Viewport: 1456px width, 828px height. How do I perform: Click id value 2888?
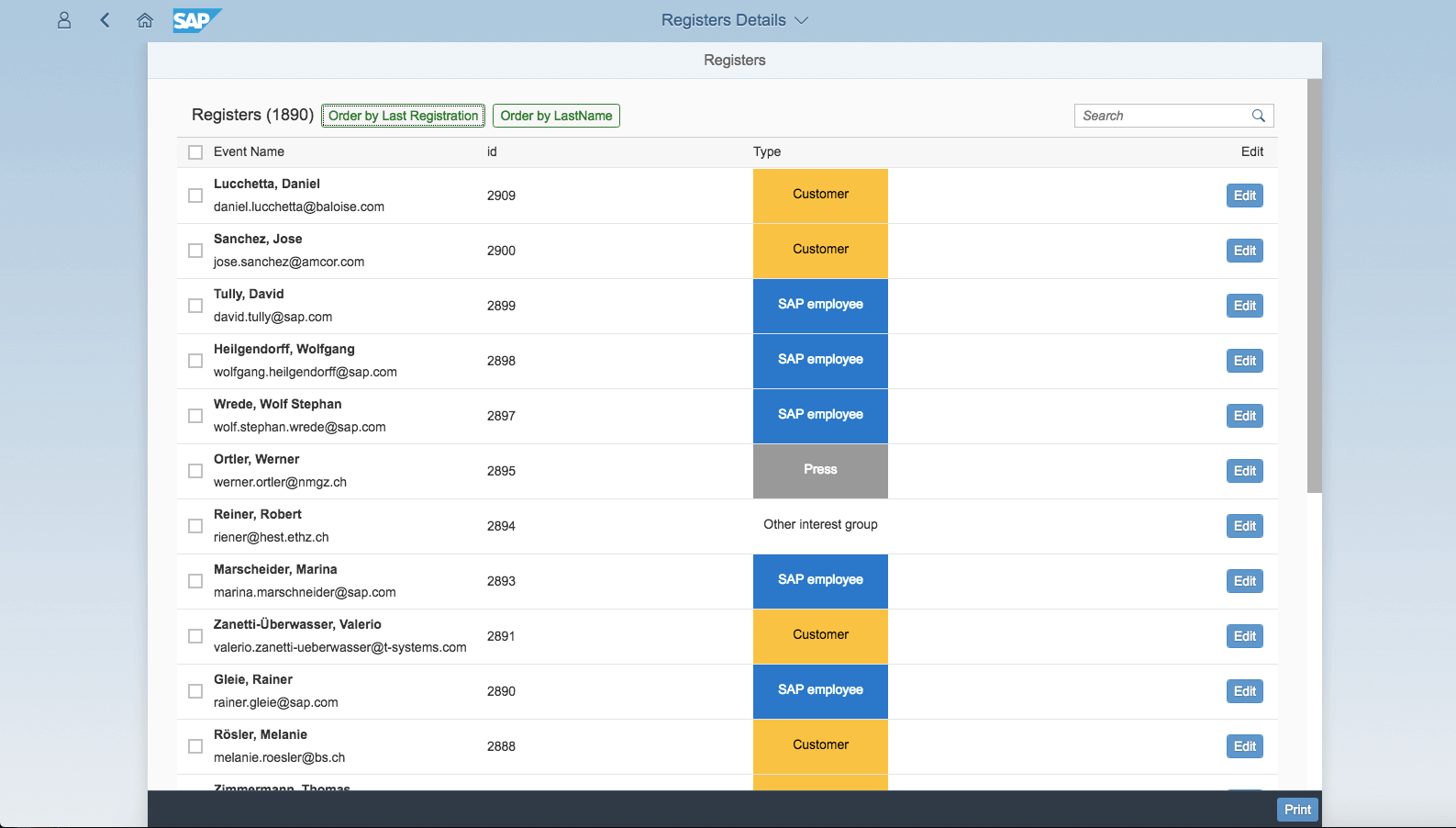501,746
